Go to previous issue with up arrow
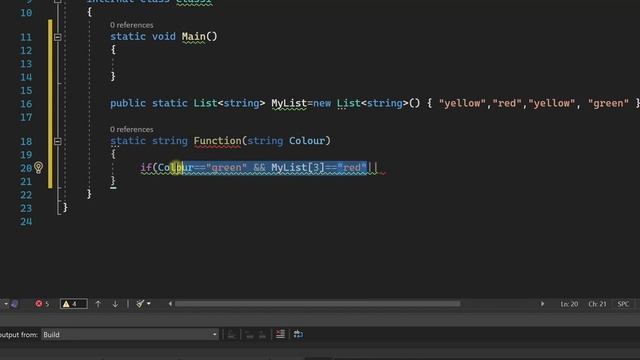 click(98, 304)
